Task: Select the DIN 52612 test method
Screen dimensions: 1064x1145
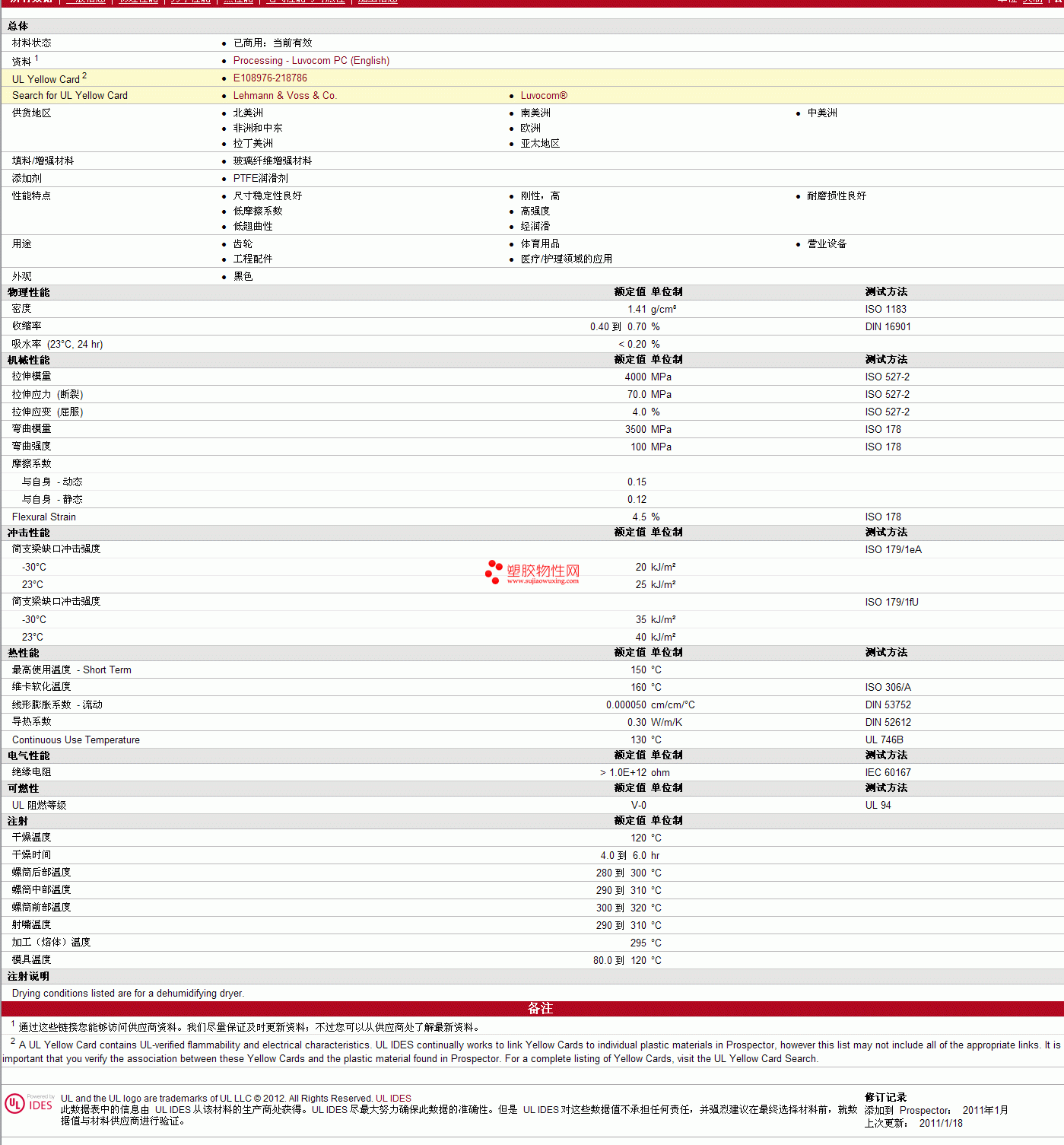Action: 888,723
